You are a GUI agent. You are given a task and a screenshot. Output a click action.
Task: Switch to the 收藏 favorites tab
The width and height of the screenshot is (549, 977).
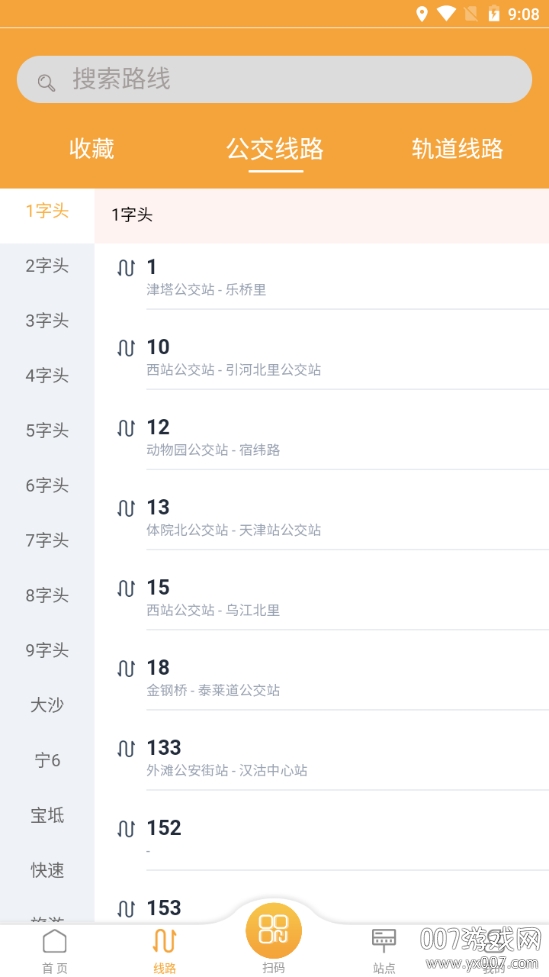pyautogui.click(x=92, y=149)
